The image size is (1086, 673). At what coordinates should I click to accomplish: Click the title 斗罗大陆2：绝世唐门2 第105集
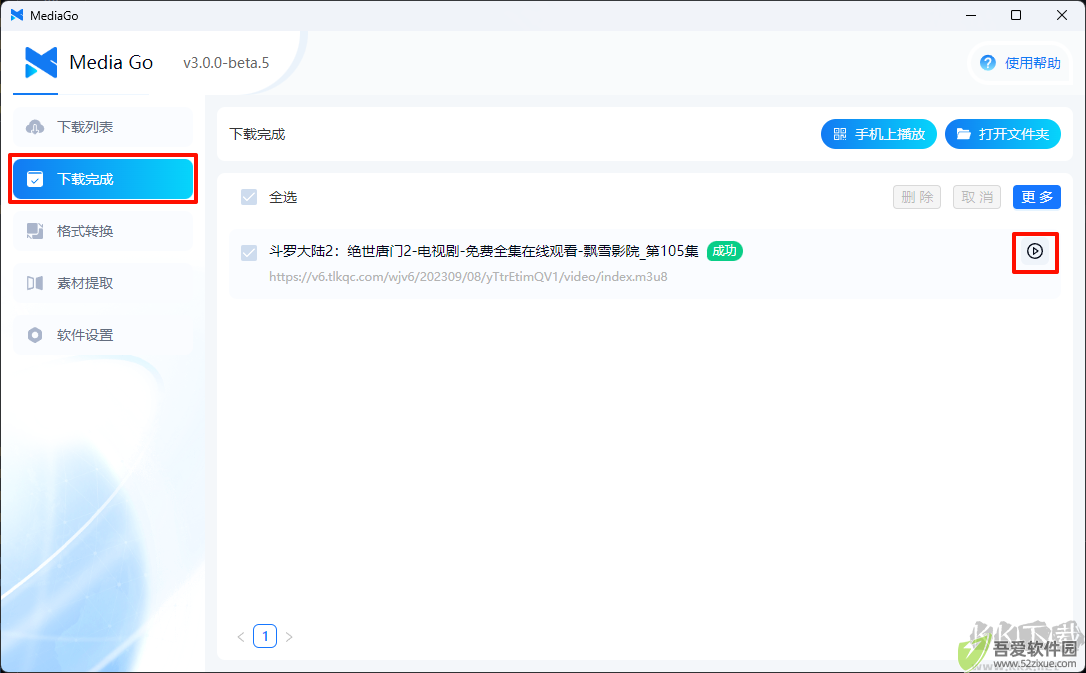click(483, 251)
